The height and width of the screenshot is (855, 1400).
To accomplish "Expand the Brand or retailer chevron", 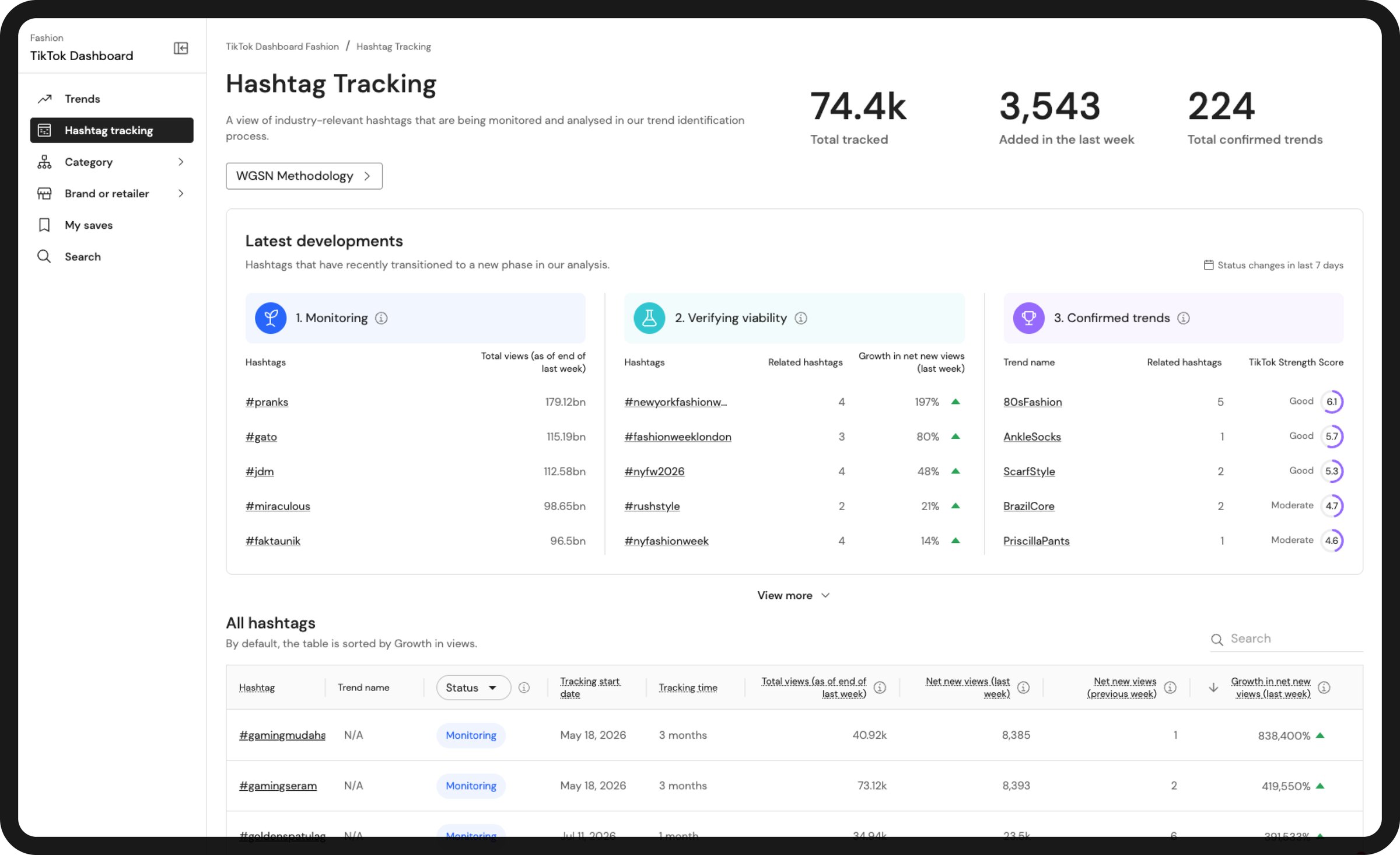I will [181, 193].
